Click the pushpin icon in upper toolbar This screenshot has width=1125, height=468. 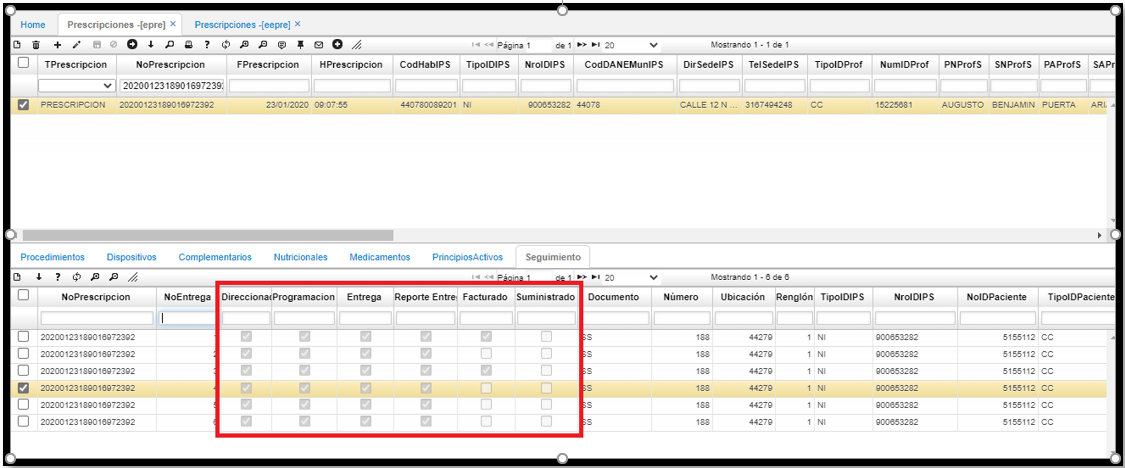click(301, 45)
